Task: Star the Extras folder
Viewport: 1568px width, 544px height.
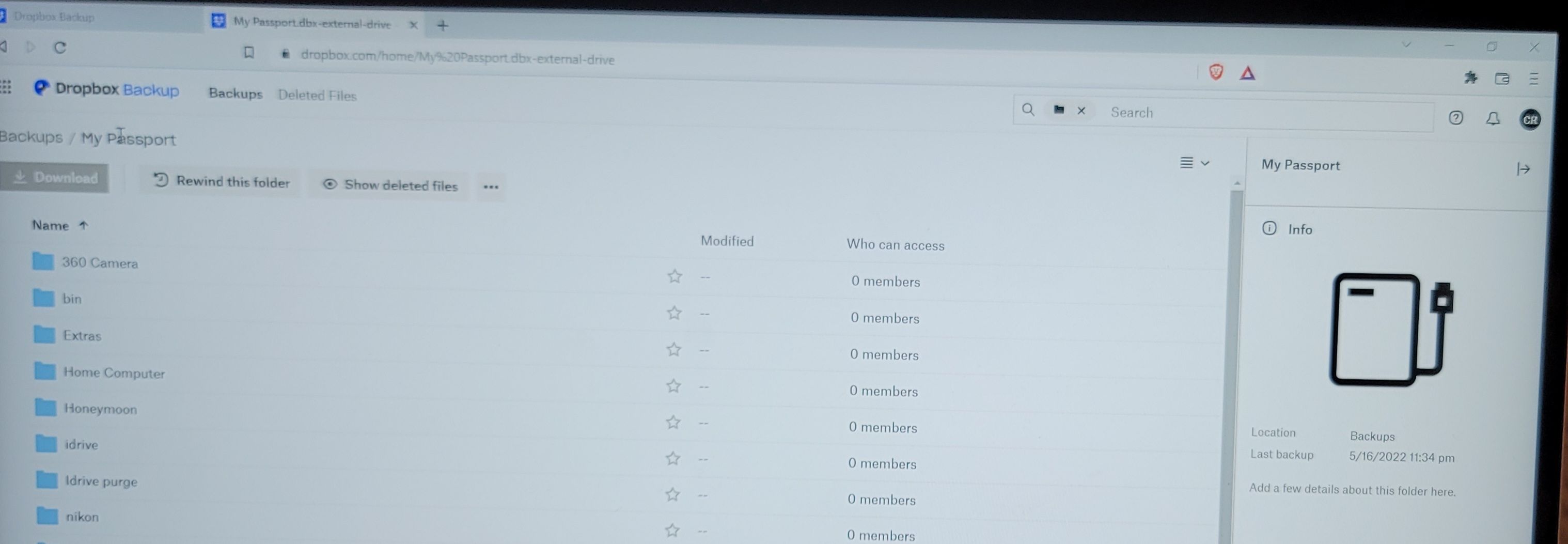Action: (673, 349)
